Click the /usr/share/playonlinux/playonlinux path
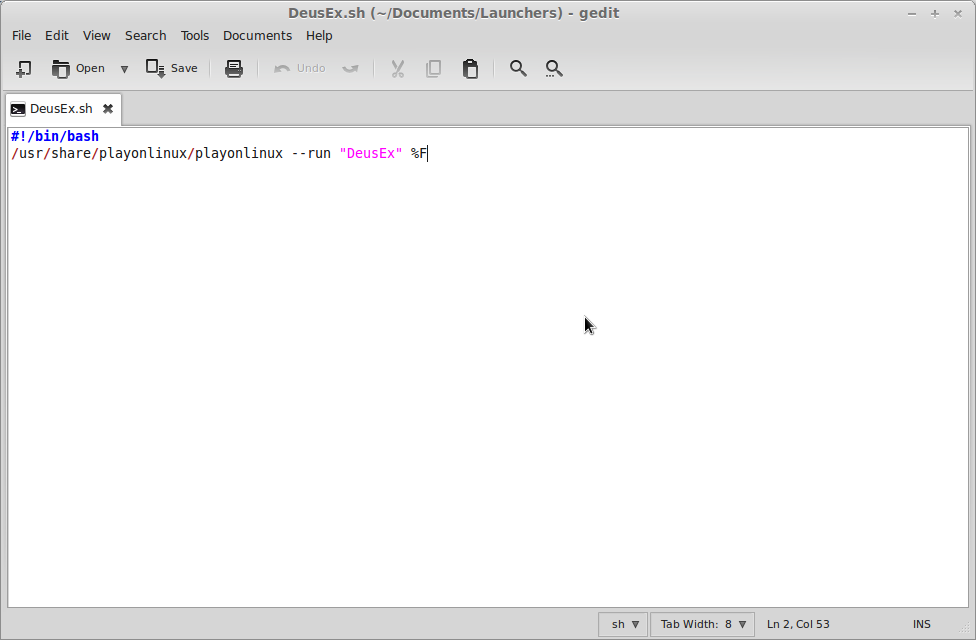Viewport: 976px width, 640px height. tap(147, 153)
